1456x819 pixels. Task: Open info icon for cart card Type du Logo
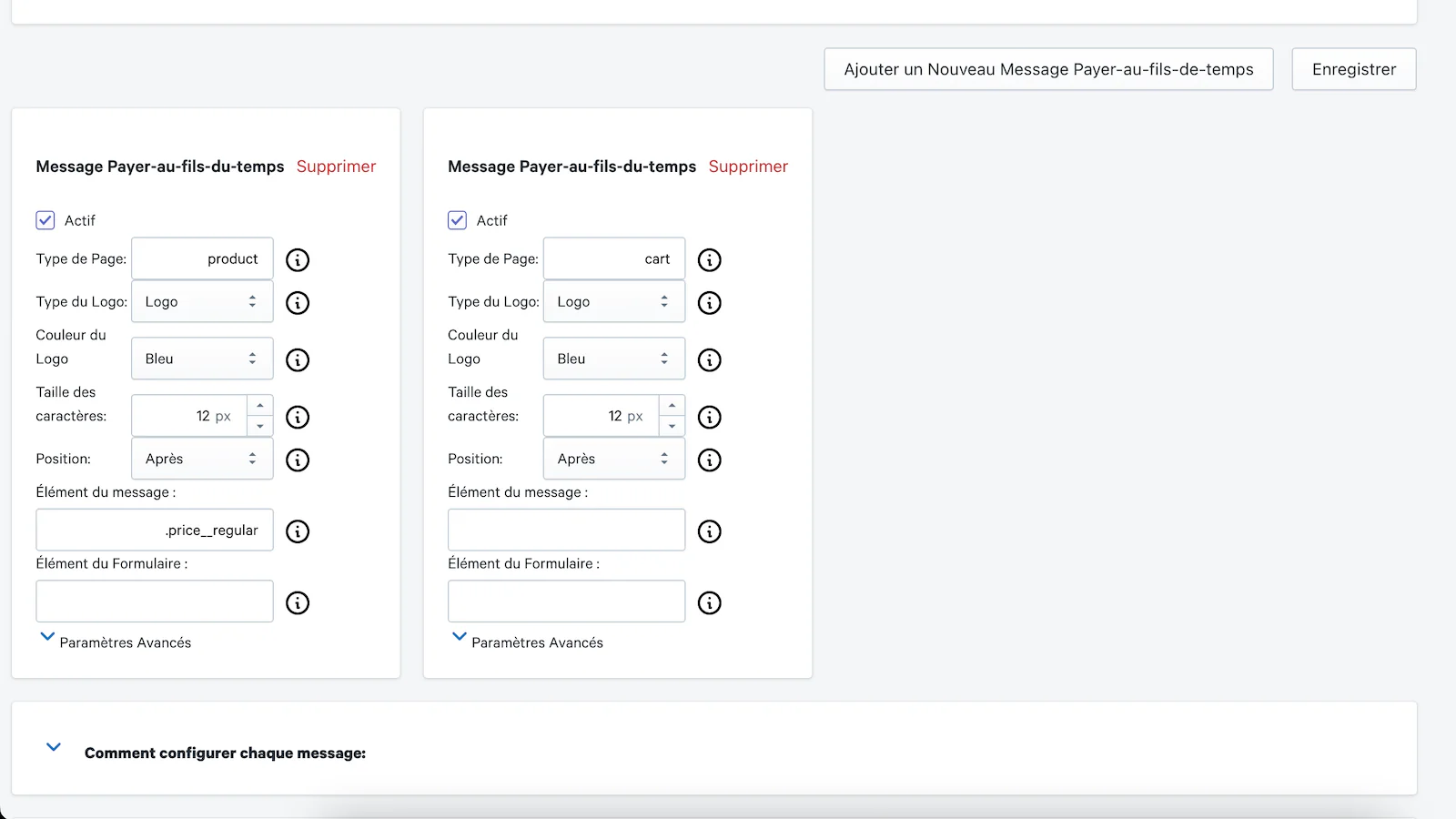click(710, 303)
